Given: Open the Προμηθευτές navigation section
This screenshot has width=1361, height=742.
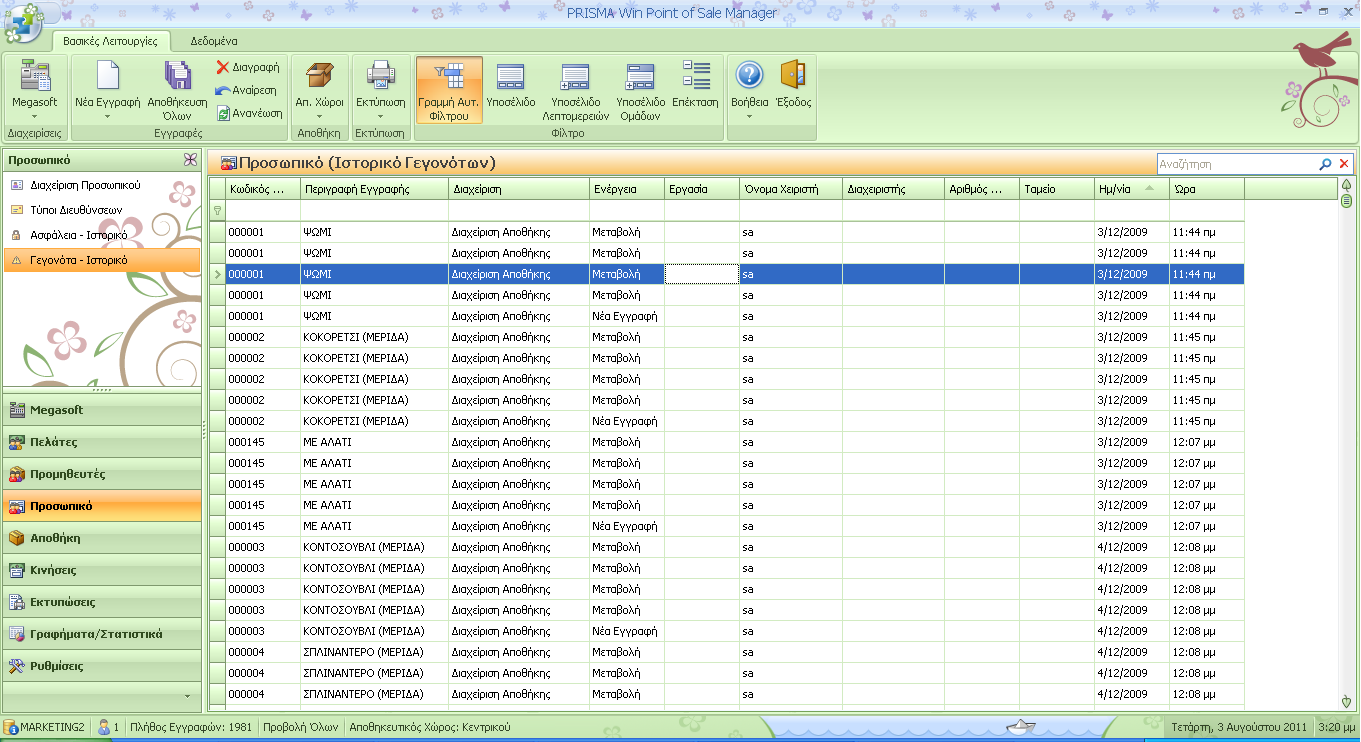Looking at the screenshot, I should pyautogui.click(x=102, y=474).
